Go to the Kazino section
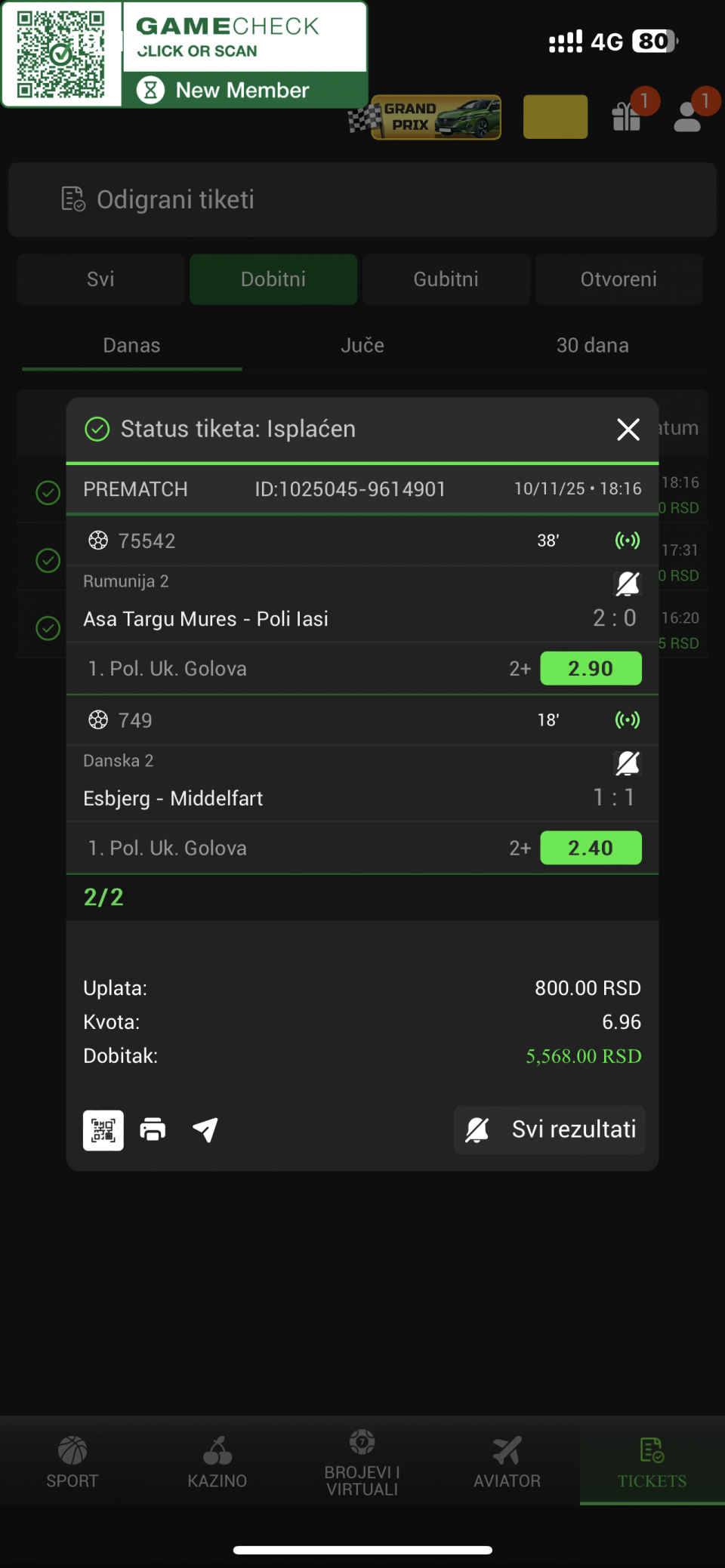Screen dimensions: 725x1568 click(x=217, y=1462)
